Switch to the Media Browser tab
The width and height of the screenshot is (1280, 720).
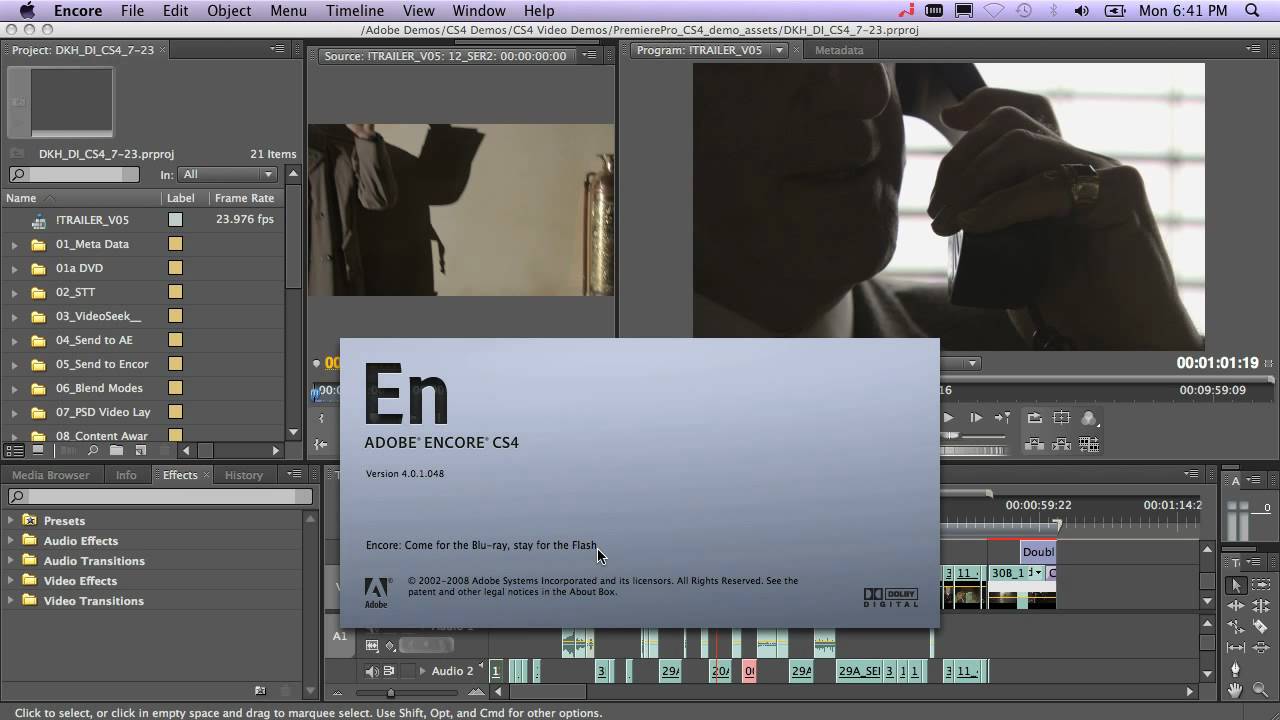click(x=51, y=475)
